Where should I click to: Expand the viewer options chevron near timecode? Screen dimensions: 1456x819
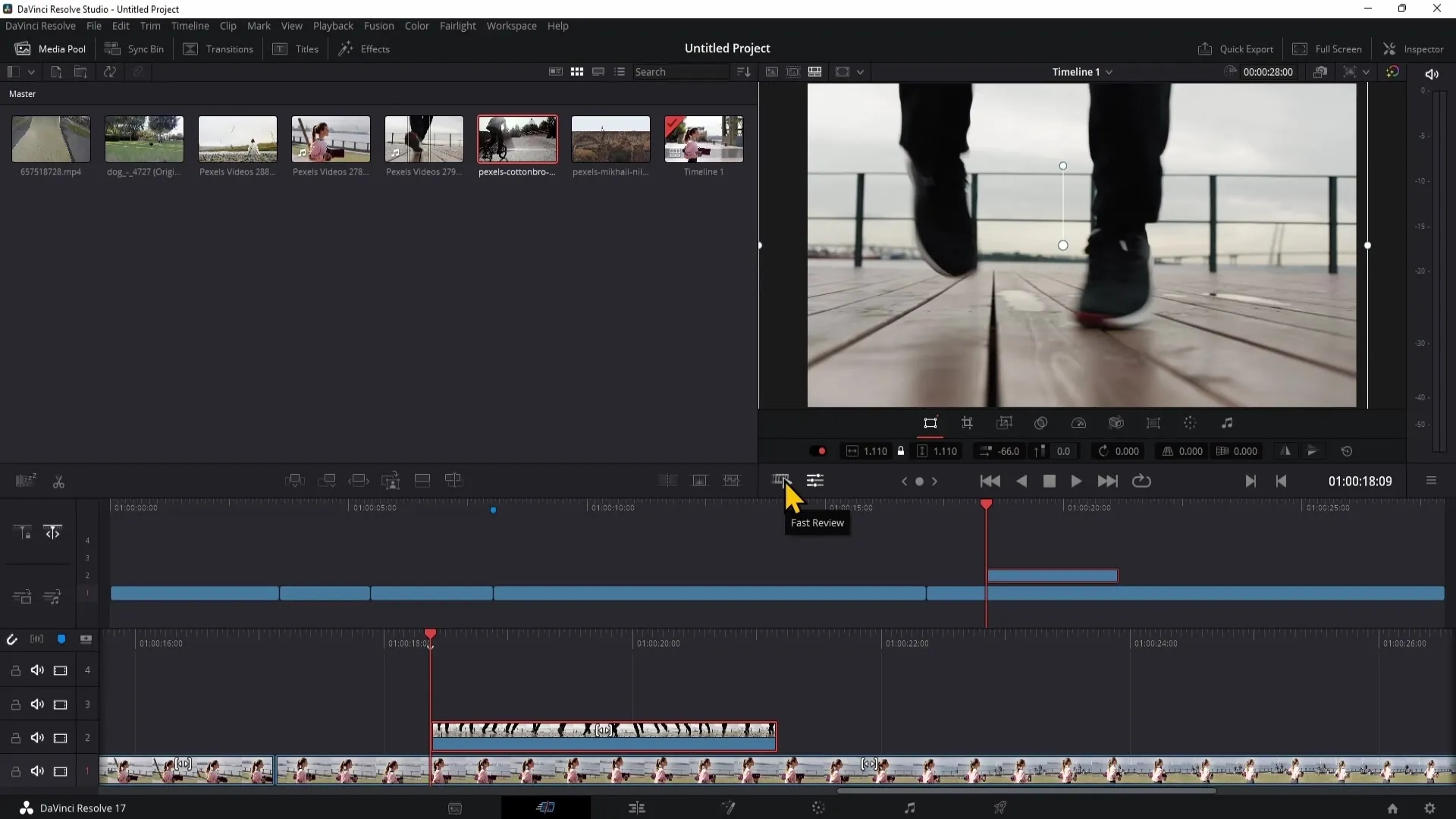1366,72
